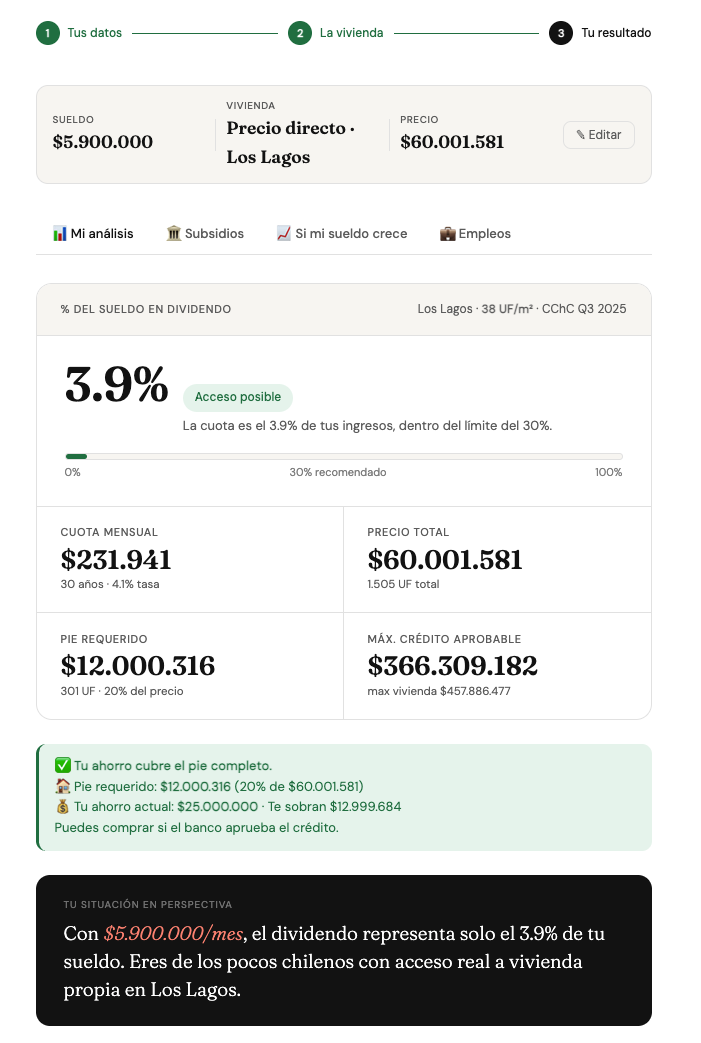Click the step 1 circle icon
Screen dimensions: 701x1043
click(47, 33)
